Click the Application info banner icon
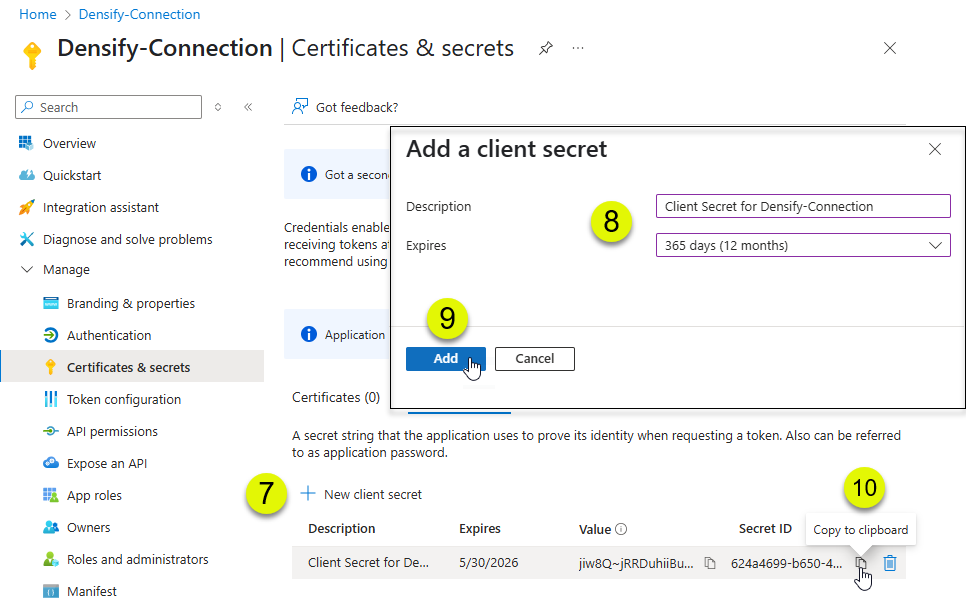 (x=309, y=334)
